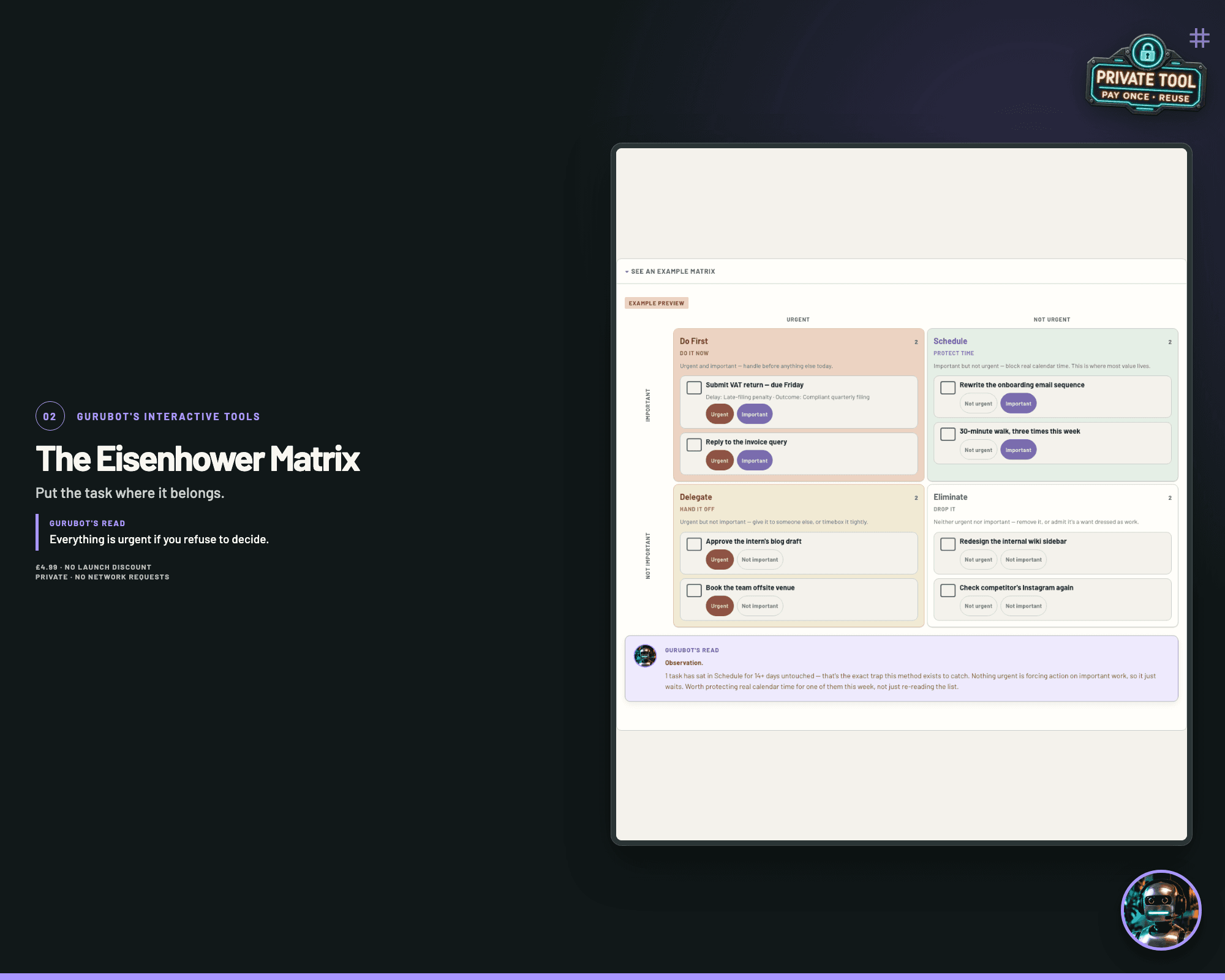1225x980 pixels.
Task: Click the Hand It Off subtitle
Action: (x=696, y=510)
